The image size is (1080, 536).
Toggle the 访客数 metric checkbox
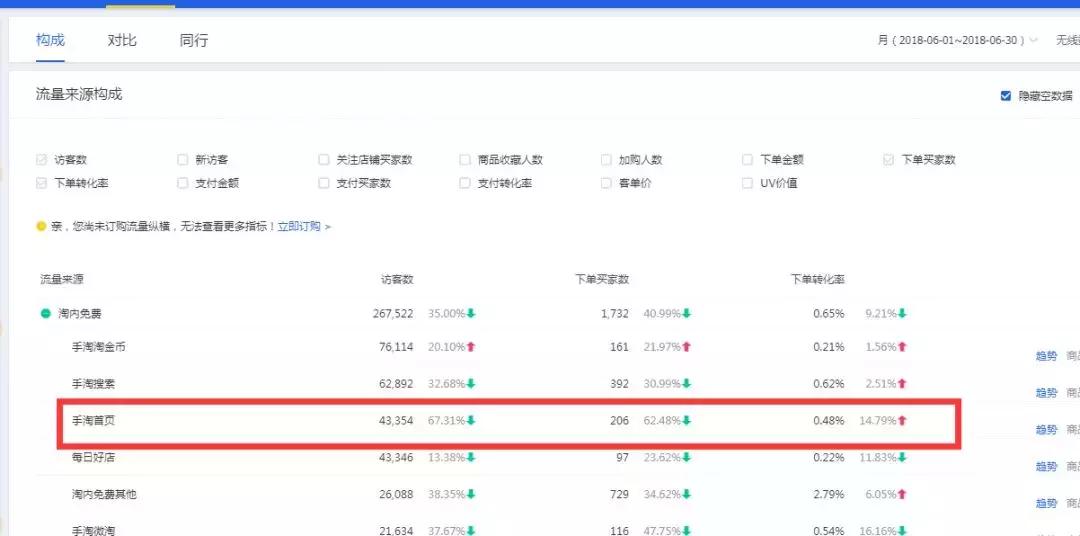(x=41, y=160)
